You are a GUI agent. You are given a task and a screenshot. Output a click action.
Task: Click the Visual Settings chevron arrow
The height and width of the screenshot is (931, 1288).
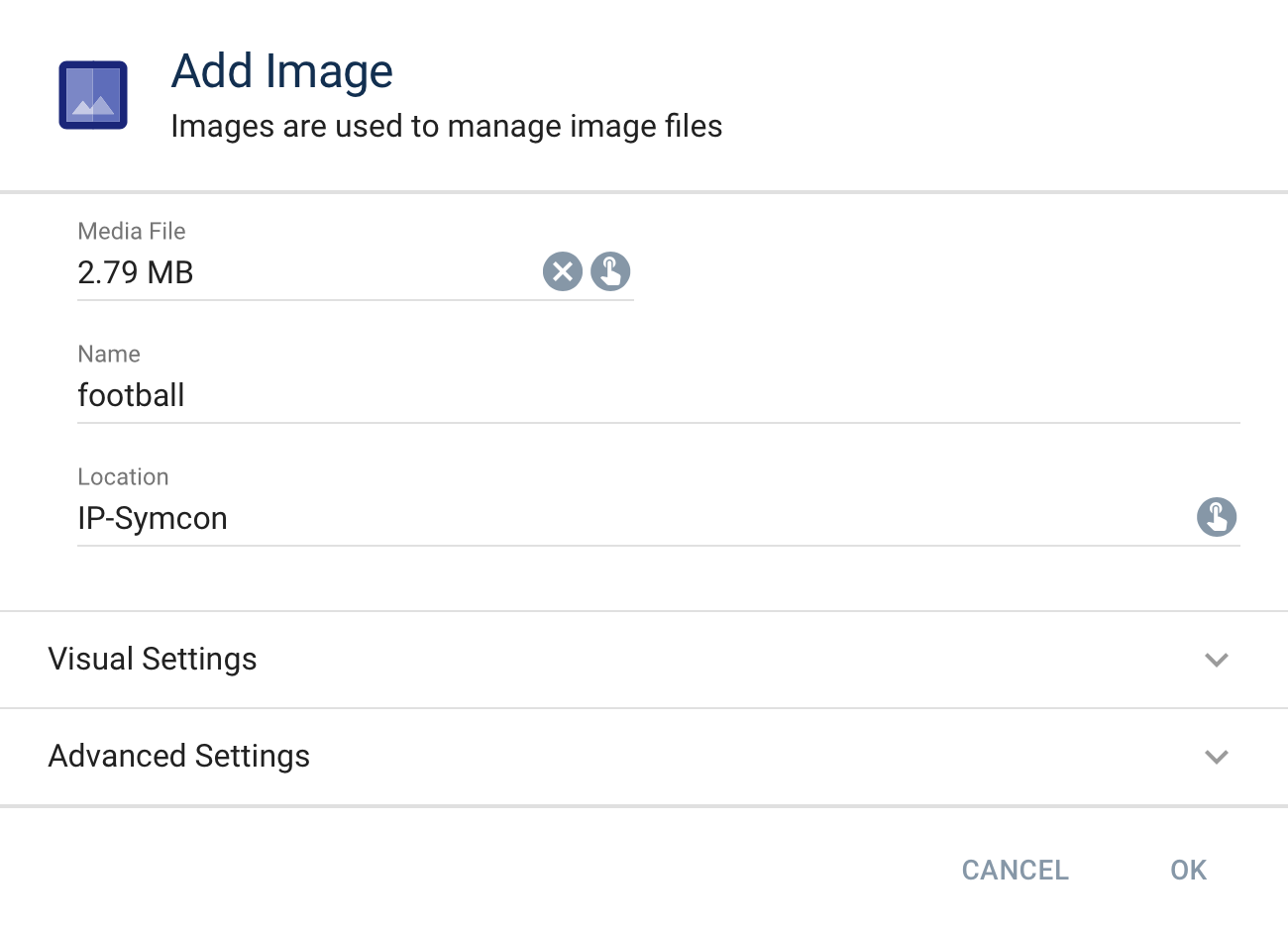coord(1217,660)
